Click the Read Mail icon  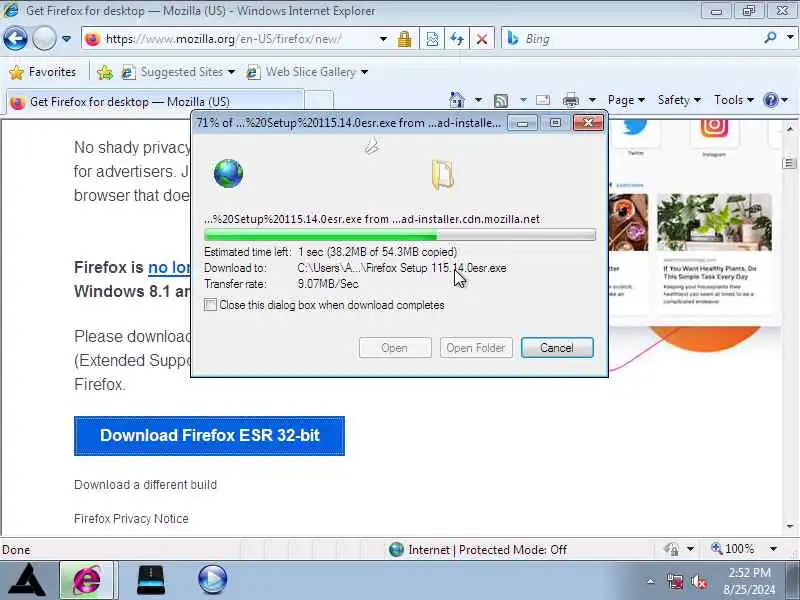[543, 101]
